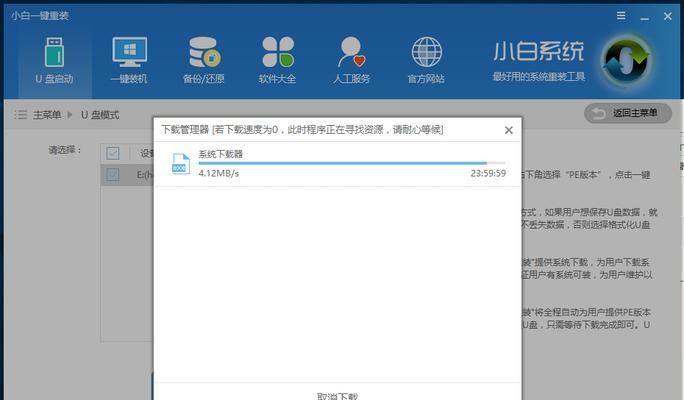The height and width of the screenshot is (400, 684).
Task: Click the 最好用的系统重装工具 slogan
Action: click(x=539, y=77)
